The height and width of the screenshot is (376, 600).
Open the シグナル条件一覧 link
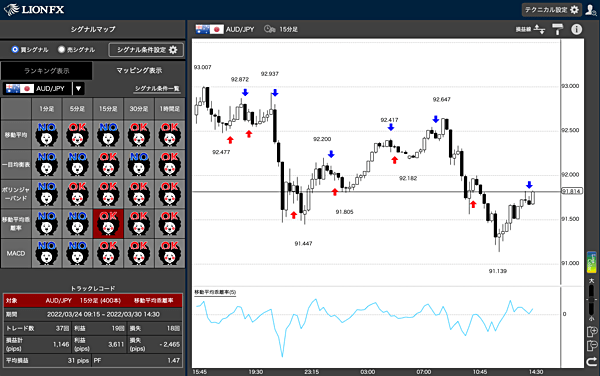[157, 88]
